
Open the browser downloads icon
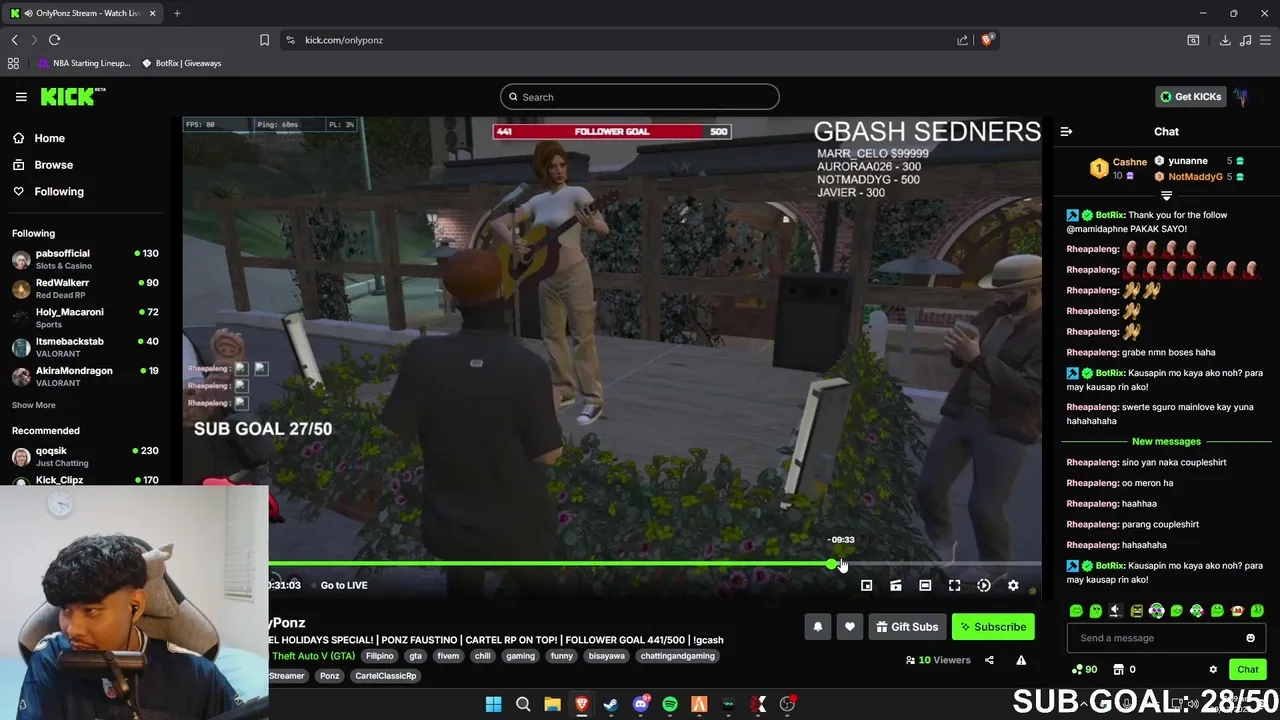1225,40
